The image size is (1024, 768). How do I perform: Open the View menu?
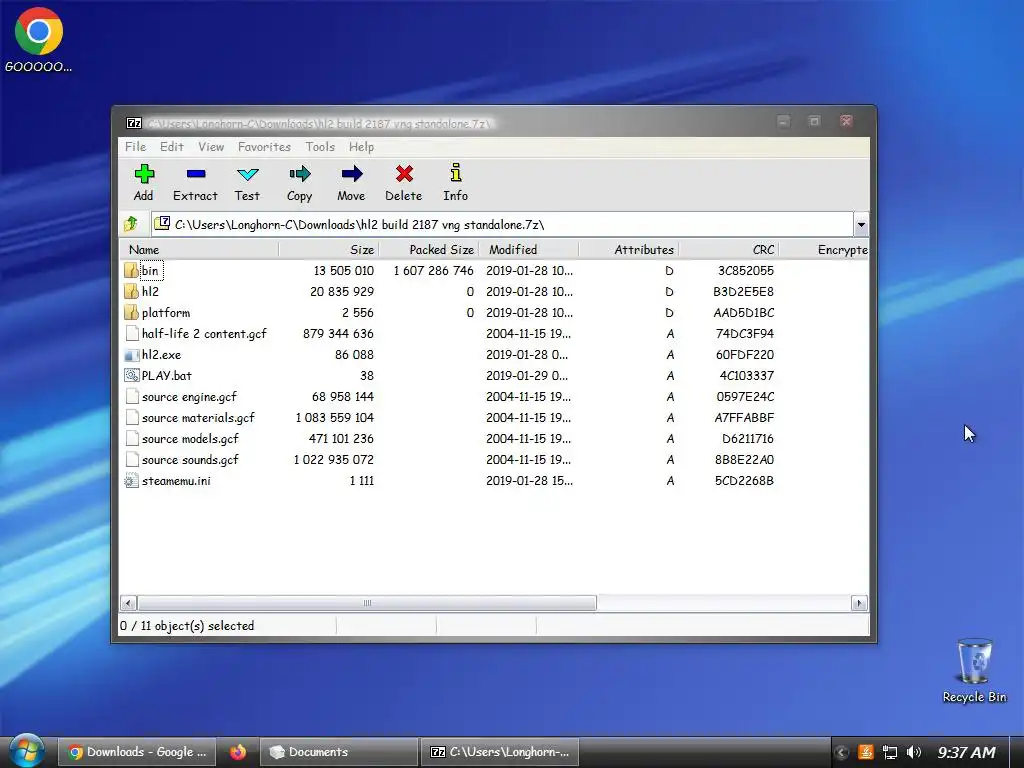[x=211, y=147]
